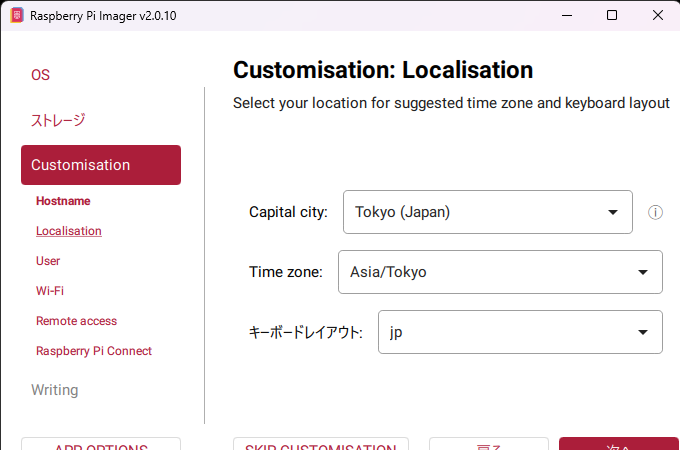This screenshot has width=680, height=450.
Task: Click the 'Select your location' description text
Action: pyautogui.click(x=451, y=103)
